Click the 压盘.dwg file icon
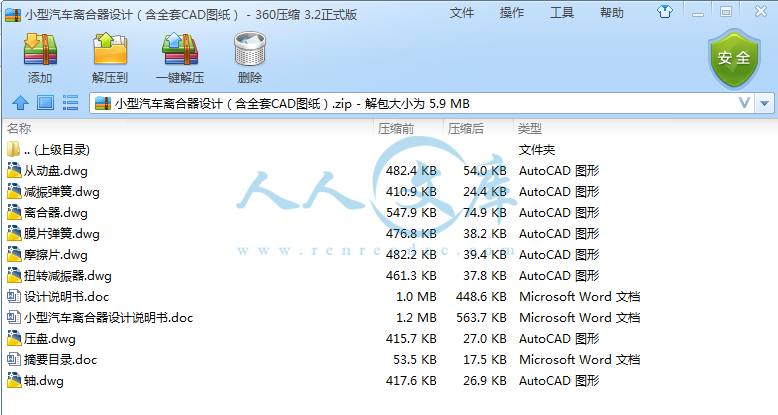This screenshot has width=778, height=415. [14, 339]
